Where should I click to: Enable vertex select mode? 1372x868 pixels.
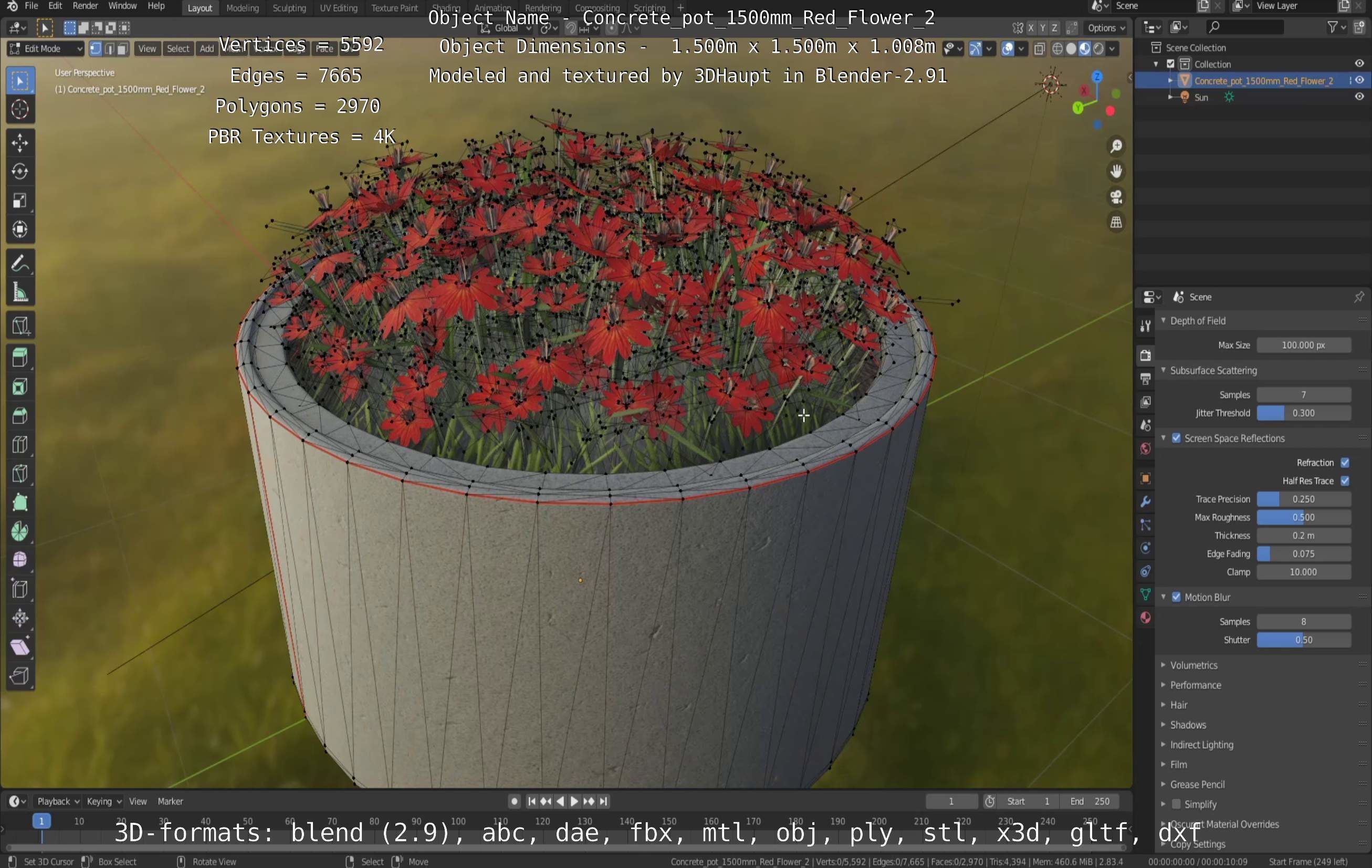pyautogui.click(x=95, y=48)
